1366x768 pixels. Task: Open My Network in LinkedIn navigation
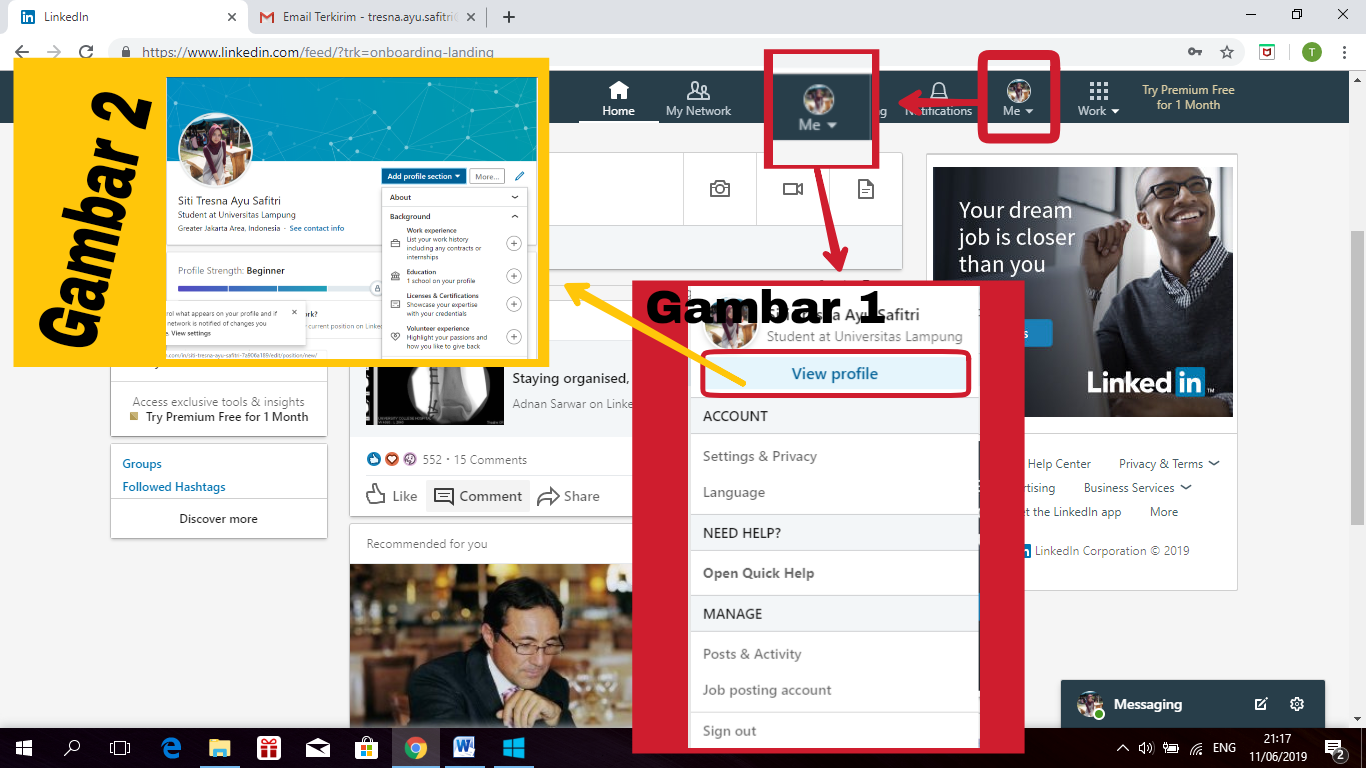(698, 99)
